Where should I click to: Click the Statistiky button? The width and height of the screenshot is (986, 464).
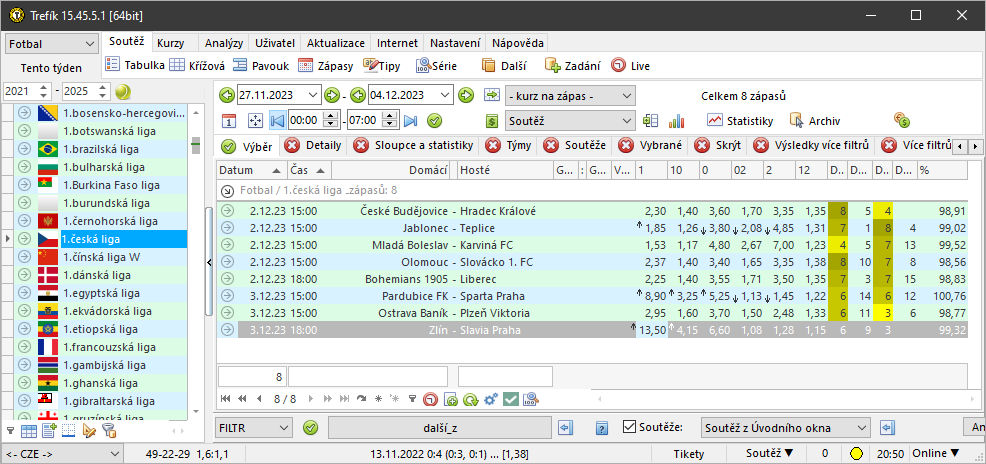click(x=740, y=121)
